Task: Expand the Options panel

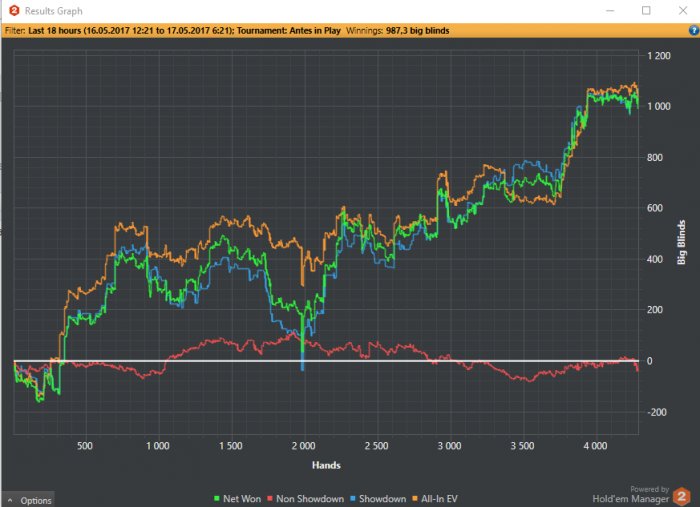Action: (x=30, y=500)
